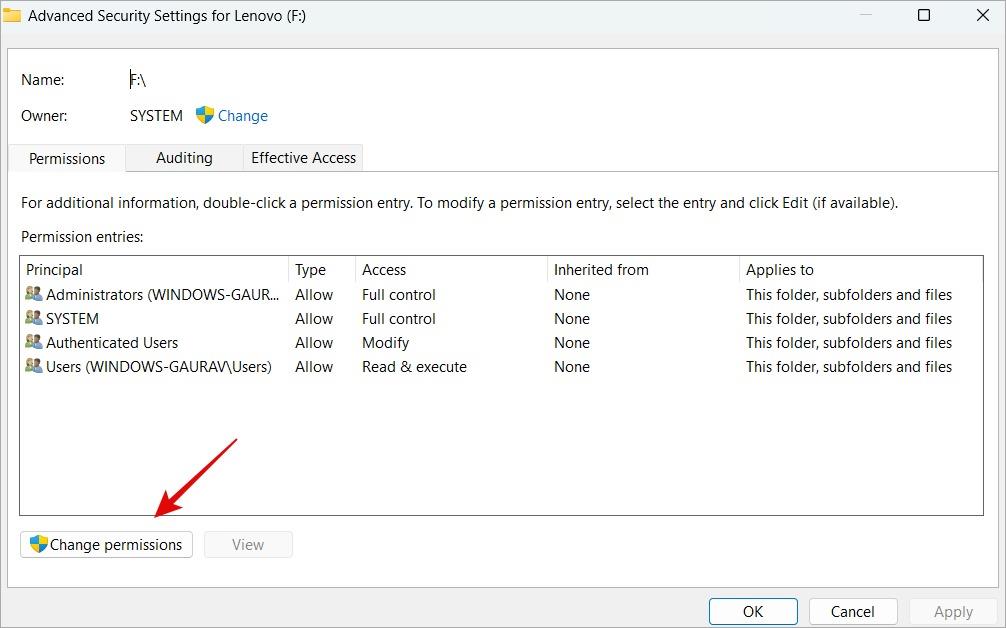Select the Administrators (WINDOWS-GAUR... entry
This screenshot has width=1006, height=628.
click(162, 294)
